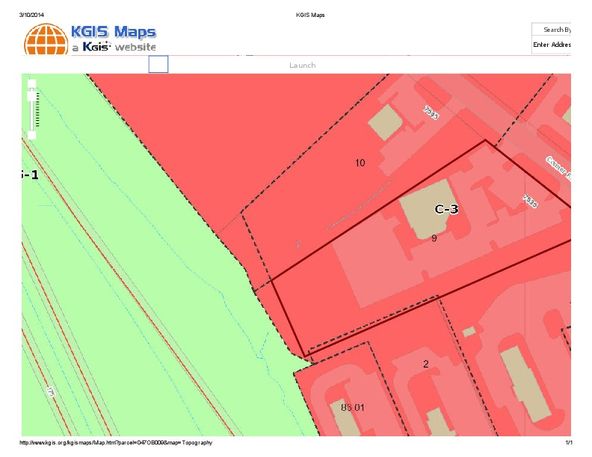This screenshot has height=457, width=592.
Task: Zoom in with the top zoom button
Action: click(x=32, y=84)
